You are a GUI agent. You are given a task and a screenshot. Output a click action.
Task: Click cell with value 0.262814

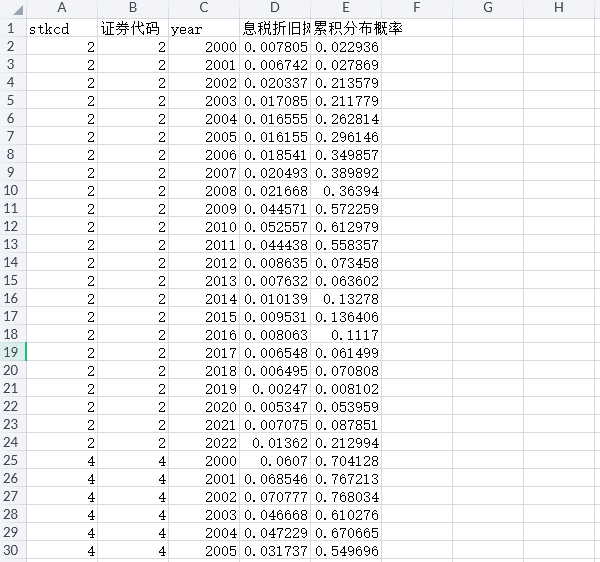click(346, 119)
